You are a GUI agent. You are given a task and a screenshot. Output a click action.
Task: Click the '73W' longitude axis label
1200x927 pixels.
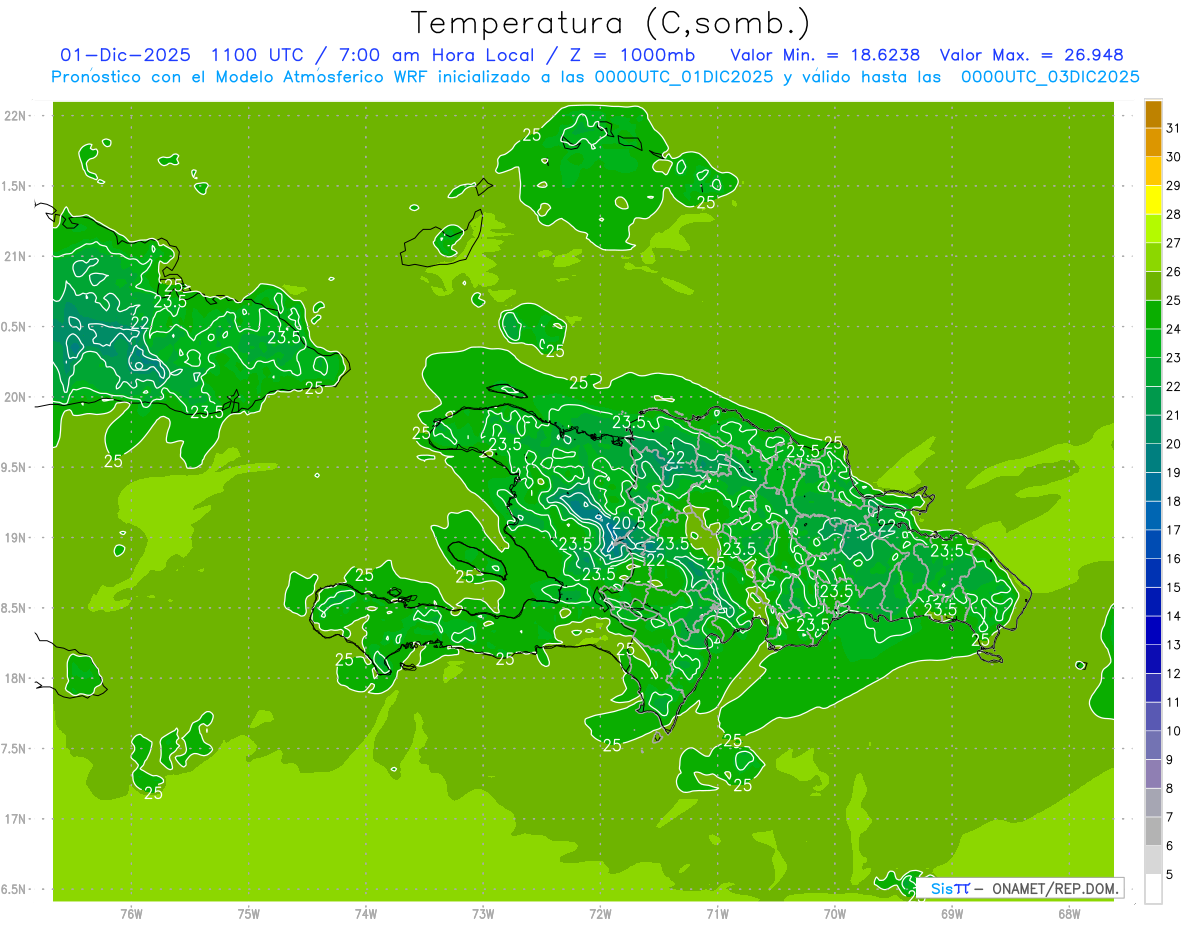tap(483, 914)
